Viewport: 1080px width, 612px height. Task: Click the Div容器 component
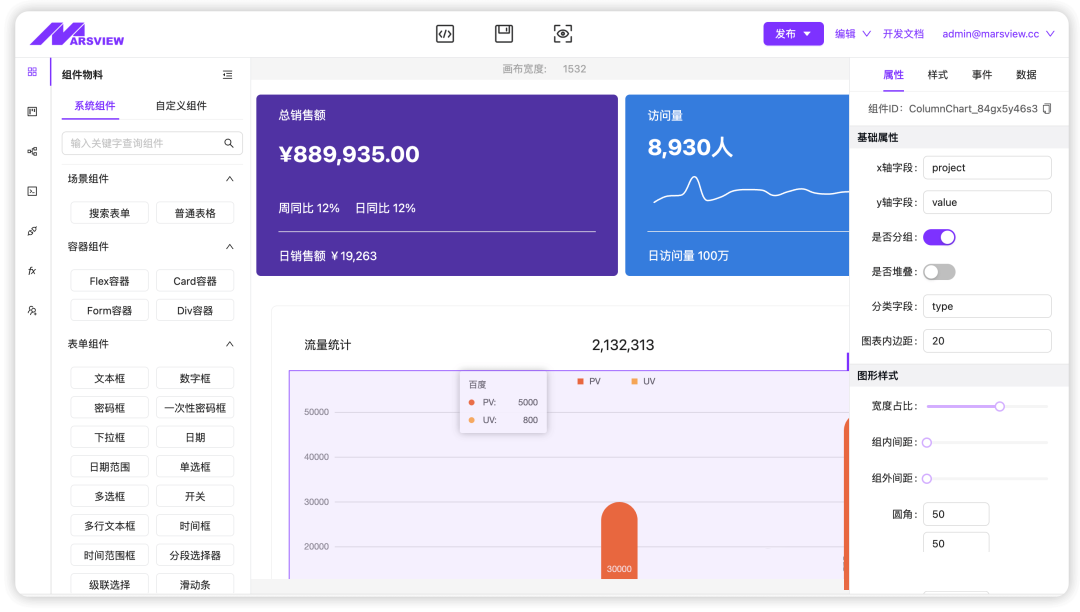click(x=195, y=310)
